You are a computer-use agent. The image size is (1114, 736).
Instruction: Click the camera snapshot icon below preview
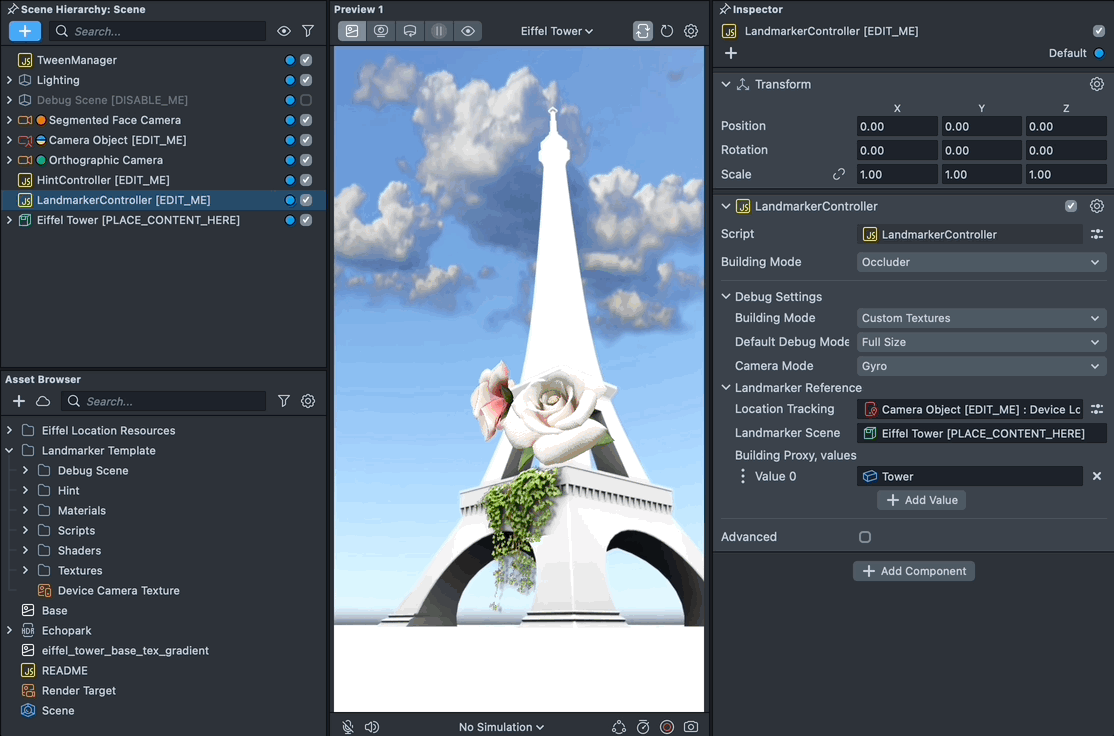pos(691,727)
